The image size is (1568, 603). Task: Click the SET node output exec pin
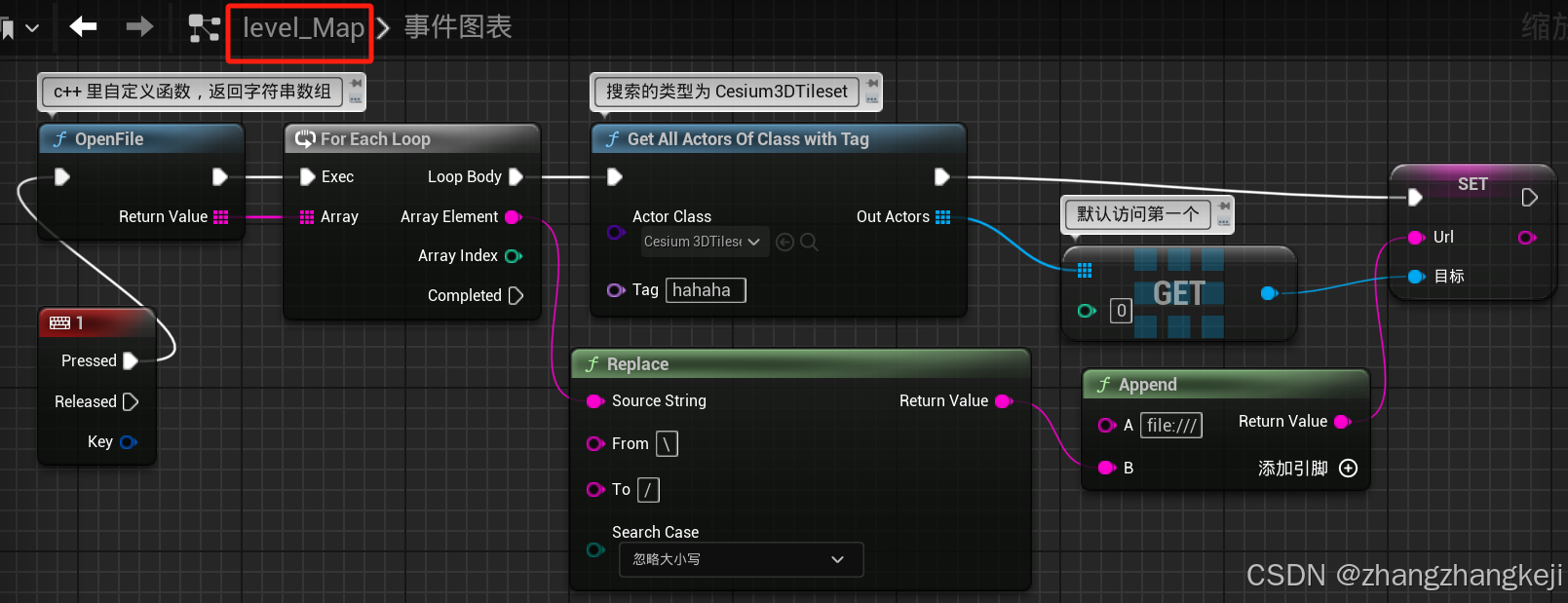coord(1530,198)
